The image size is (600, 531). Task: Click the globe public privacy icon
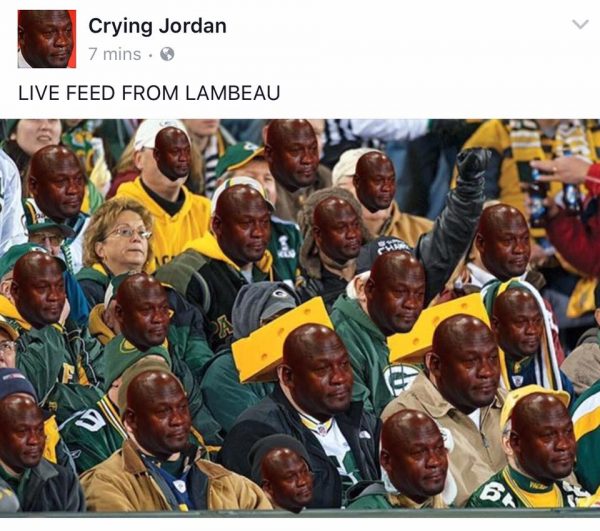click(167, 54)
